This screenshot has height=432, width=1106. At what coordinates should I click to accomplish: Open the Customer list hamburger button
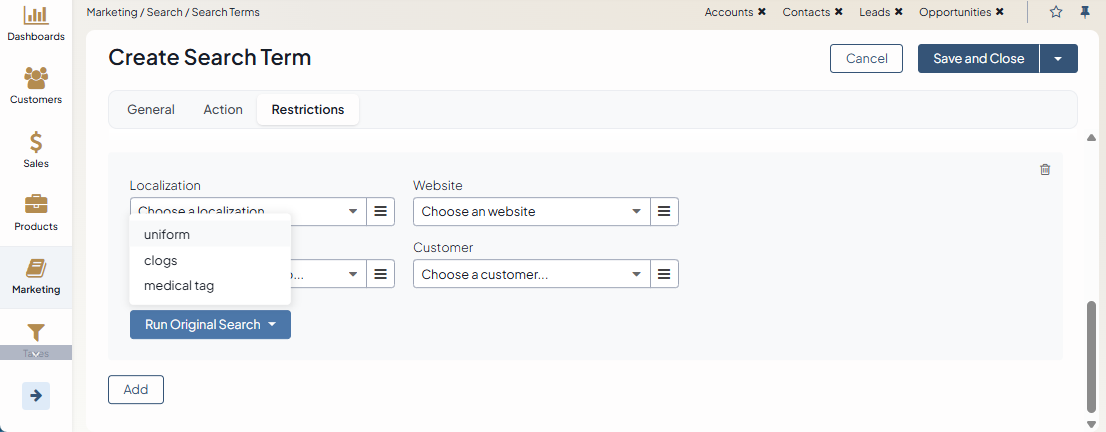(665, 274)
